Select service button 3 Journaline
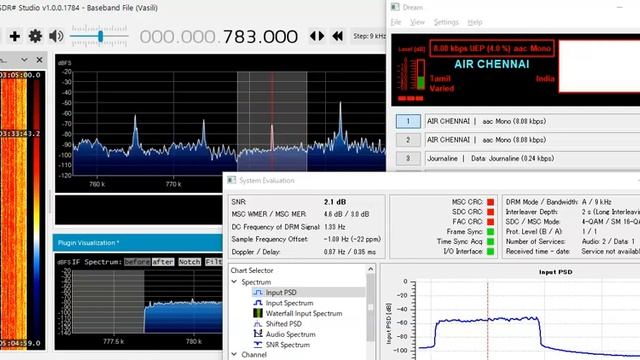Viewport: 640px width, 360px height. click(408, 158)
